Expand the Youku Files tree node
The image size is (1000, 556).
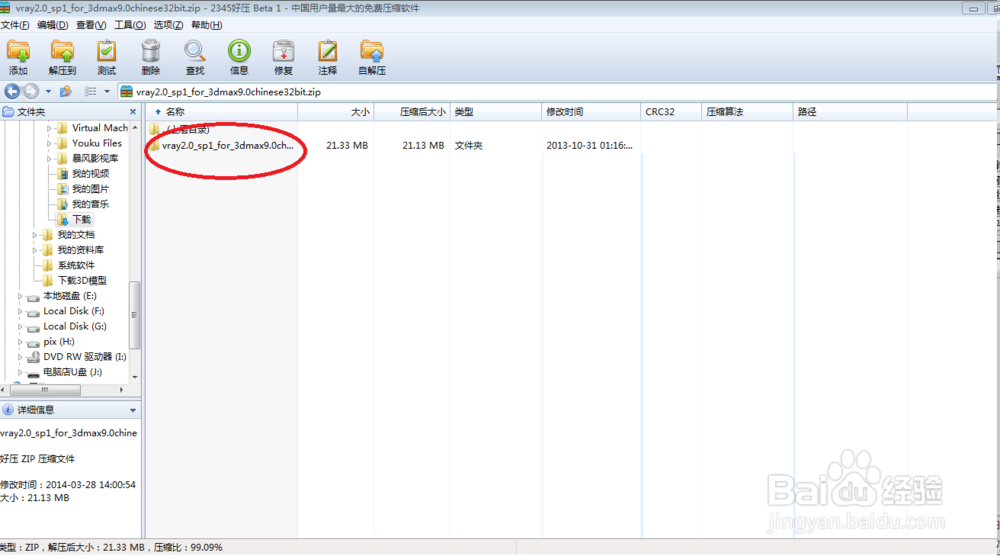(x=48, y=143)
